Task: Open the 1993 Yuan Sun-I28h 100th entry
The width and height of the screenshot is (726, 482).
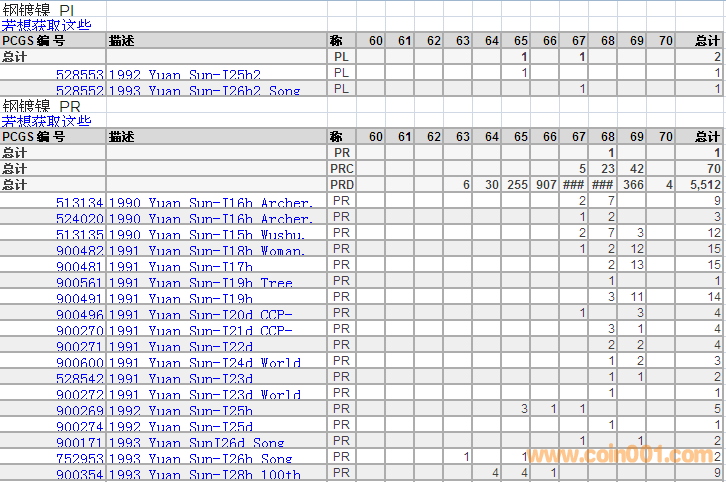Action: point(204,474)
